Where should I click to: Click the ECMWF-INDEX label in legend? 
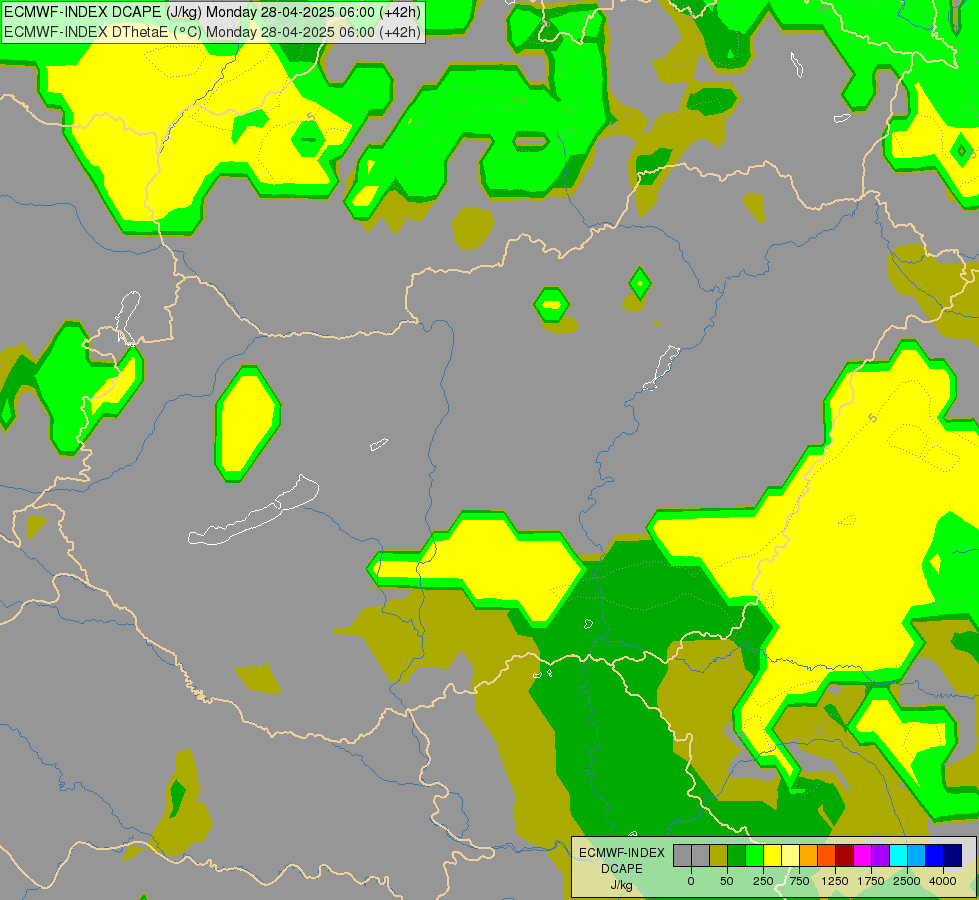(622, 853)
